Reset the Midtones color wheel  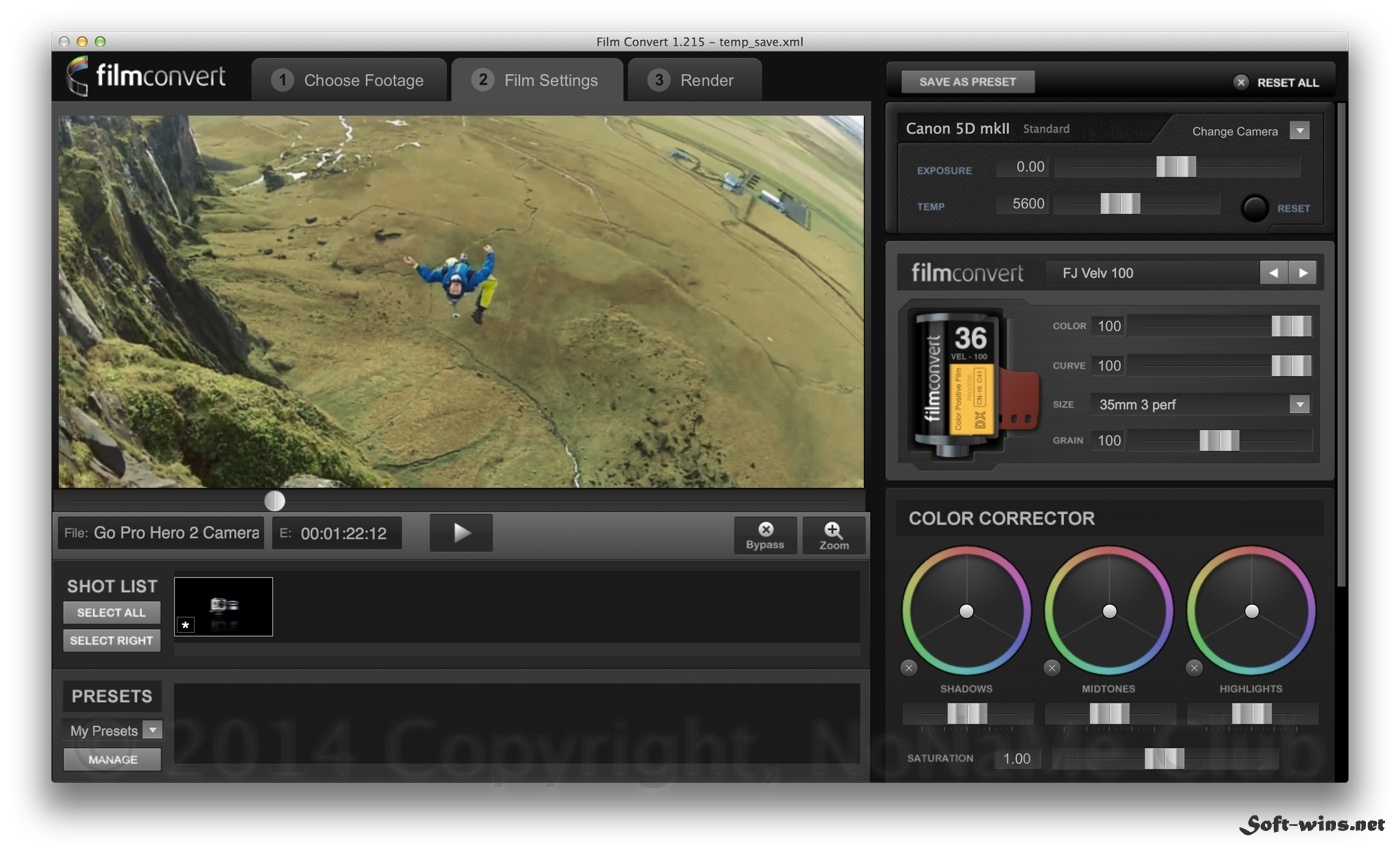click(1052, 668)
